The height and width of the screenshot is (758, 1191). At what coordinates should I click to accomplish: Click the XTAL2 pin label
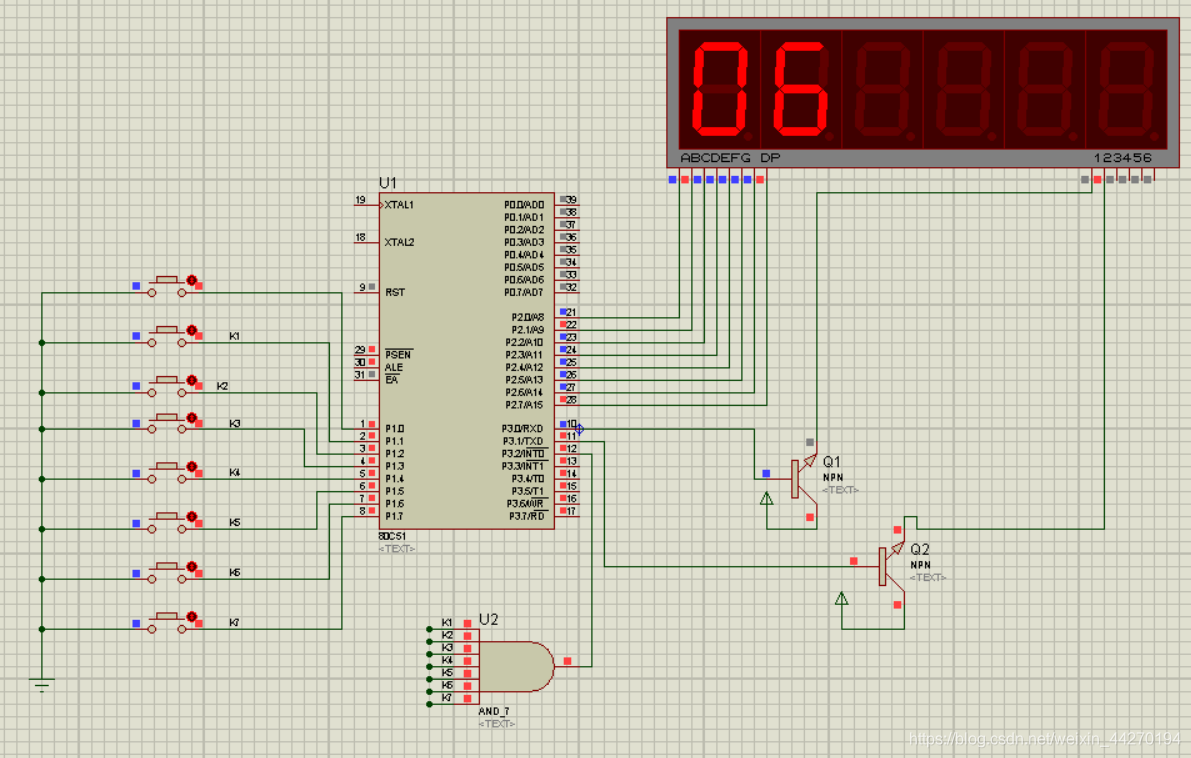399,242
